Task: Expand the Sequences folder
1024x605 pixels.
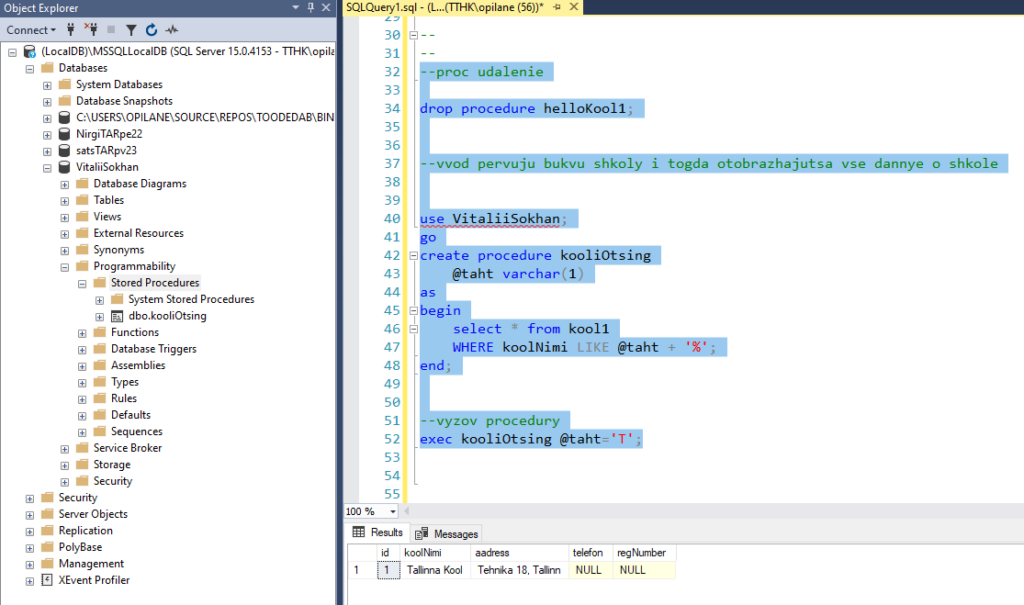Action: click(82, 433)
